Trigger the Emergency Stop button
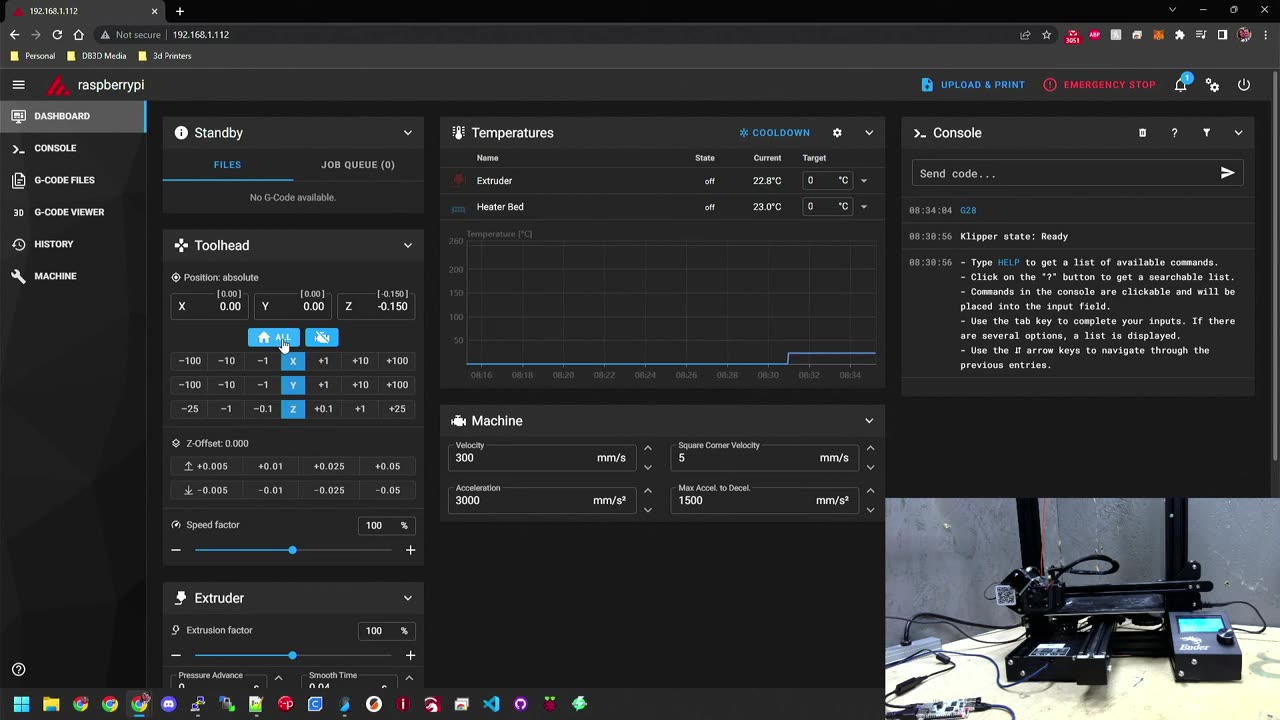The height and width of the screenshot is (720, 1280). tap(1099, 85)
